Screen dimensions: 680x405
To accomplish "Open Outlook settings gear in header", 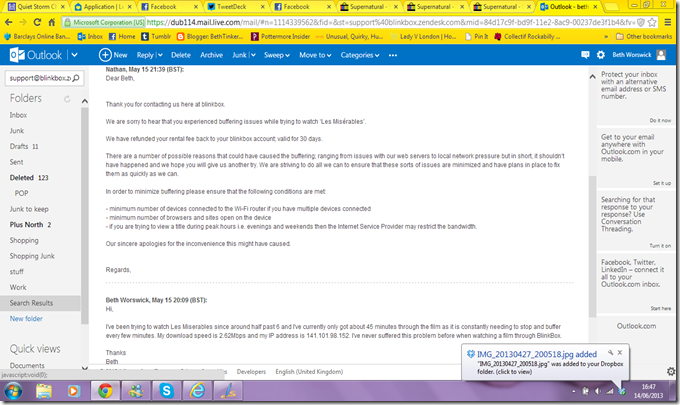I will (x=601, y=55).
